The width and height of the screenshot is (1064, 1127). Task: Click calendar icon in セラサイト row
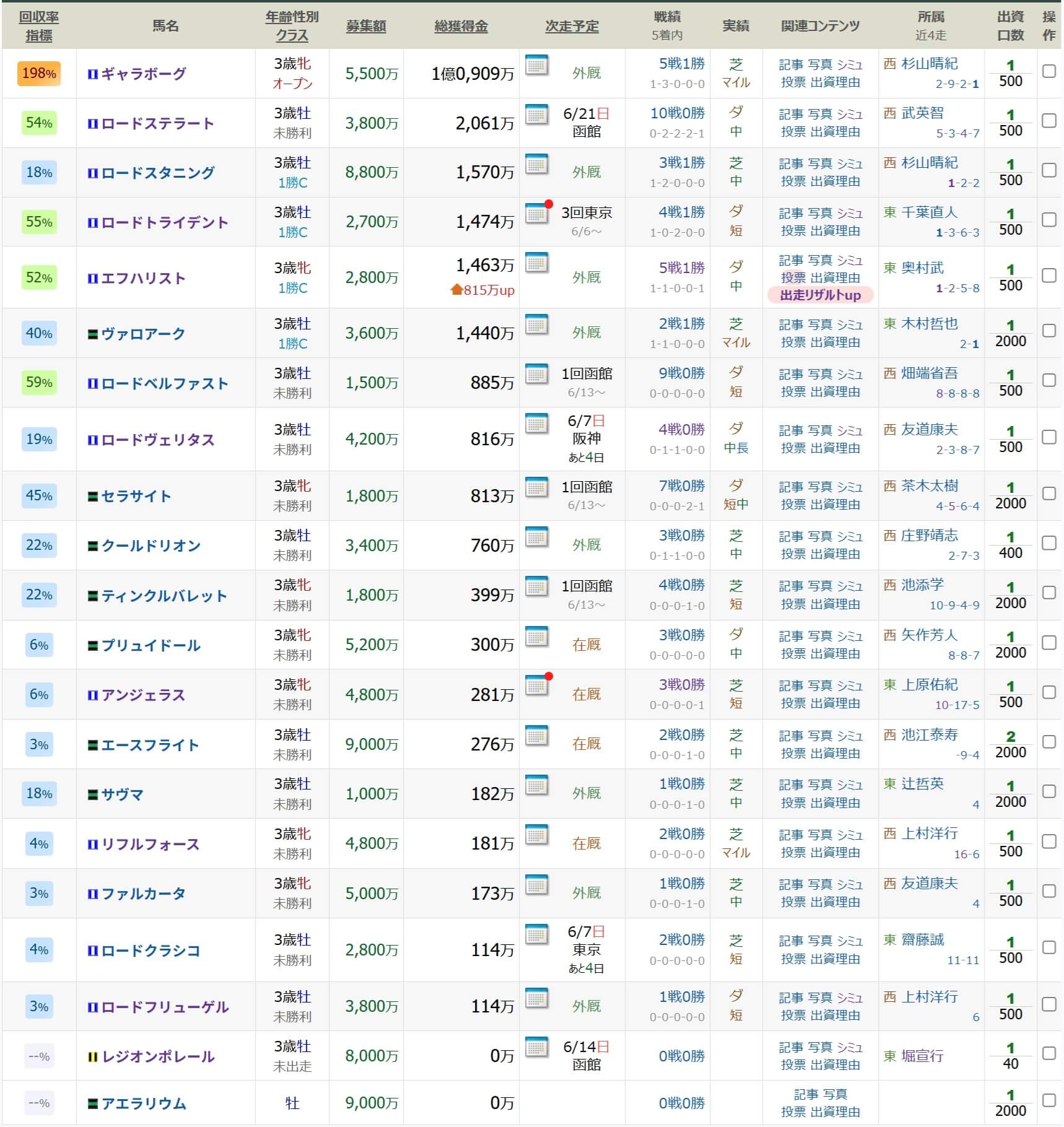point(536,487)
